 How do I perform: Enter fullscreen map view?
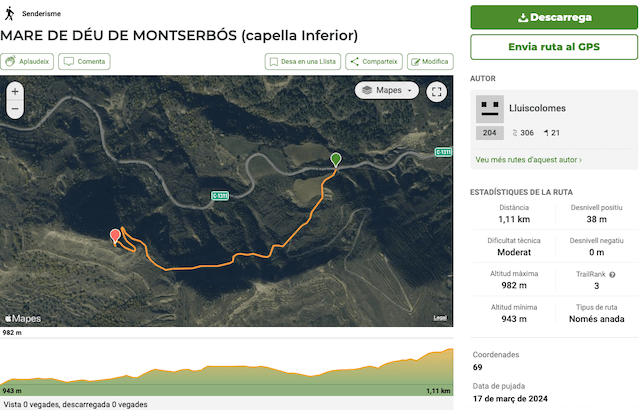[x=436, y=92]
